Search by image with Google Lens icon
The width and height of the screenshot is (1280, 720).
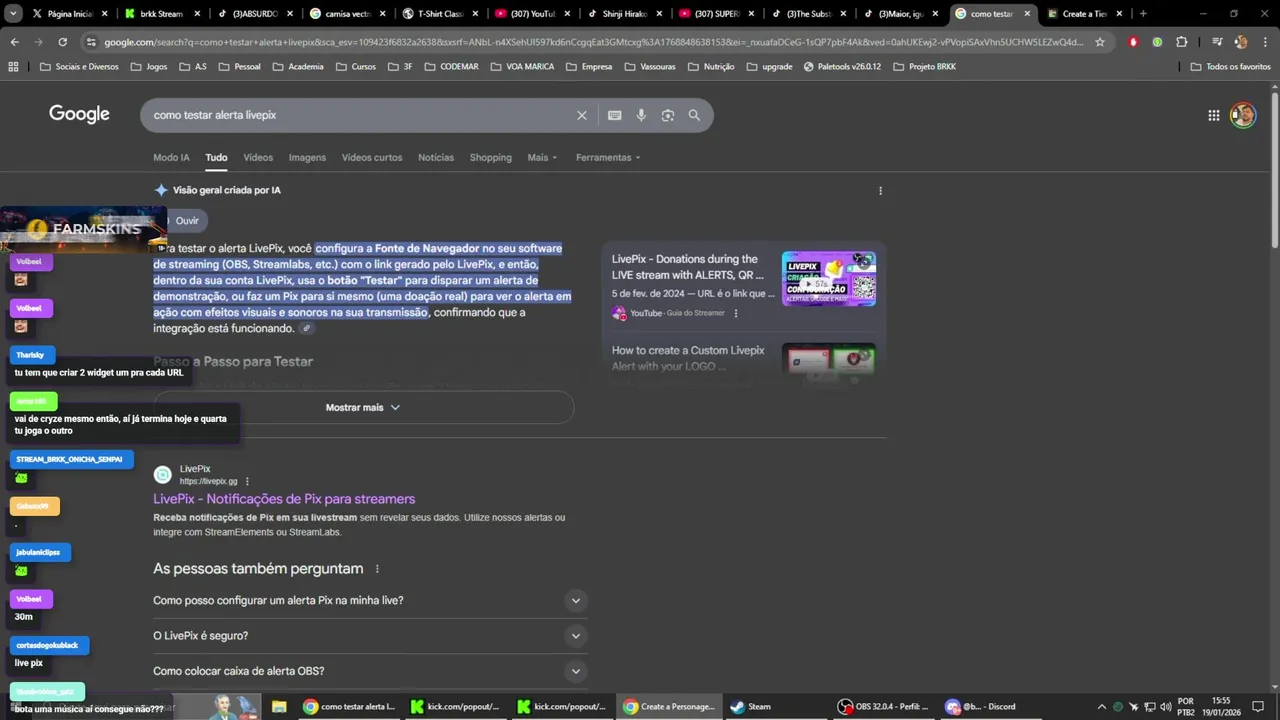[667, 115]
